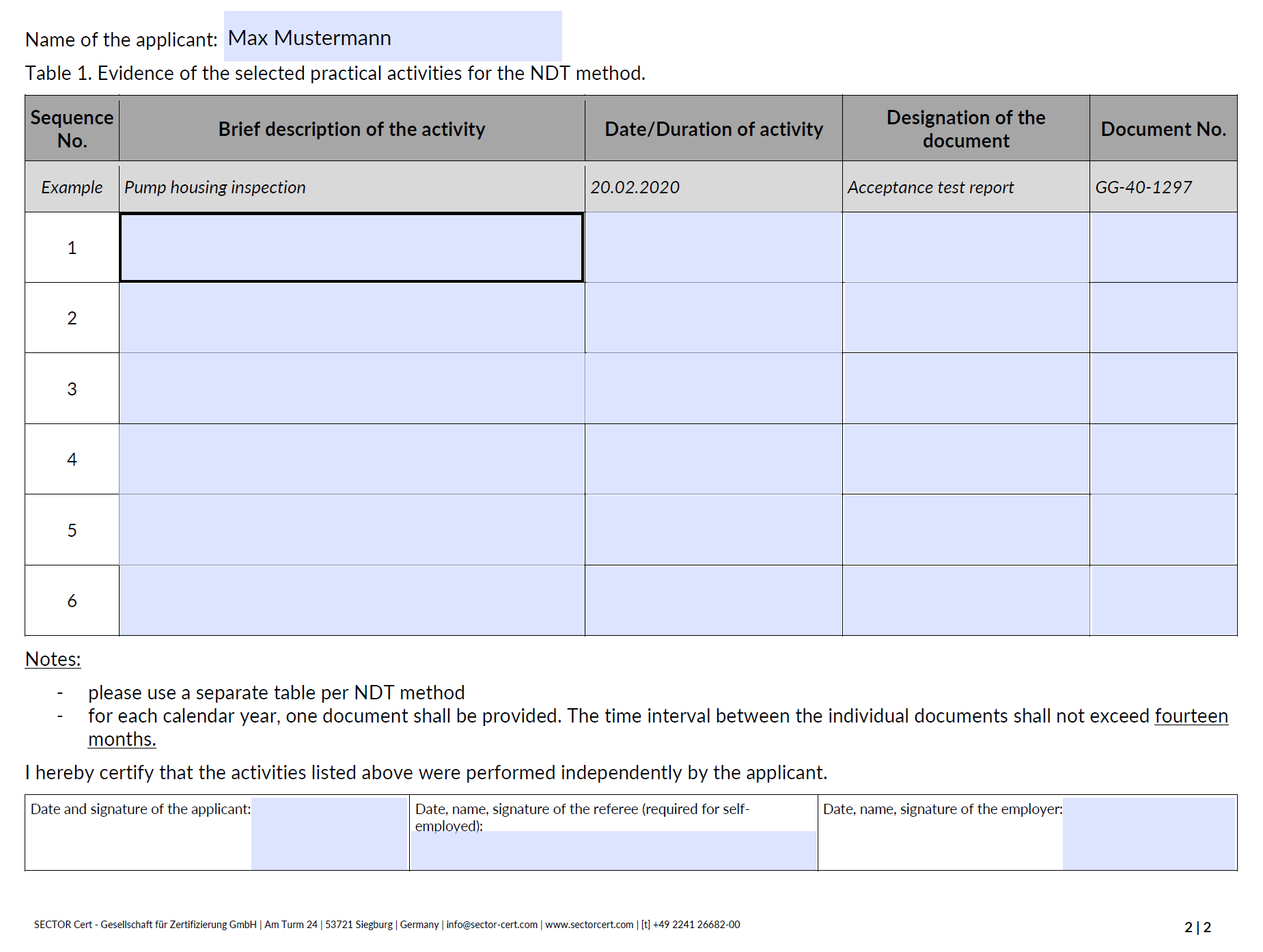Open the info@sector-cert.com email address in footer
This screenshot has width=1263, height=952.
point(492,925)
